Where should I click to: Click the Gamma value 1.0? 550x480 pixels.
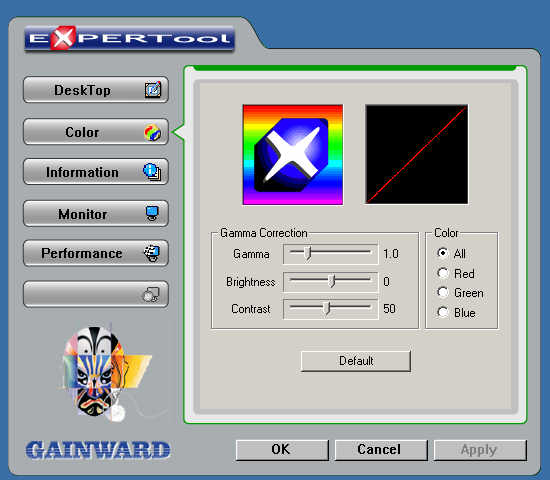point(391,254)
